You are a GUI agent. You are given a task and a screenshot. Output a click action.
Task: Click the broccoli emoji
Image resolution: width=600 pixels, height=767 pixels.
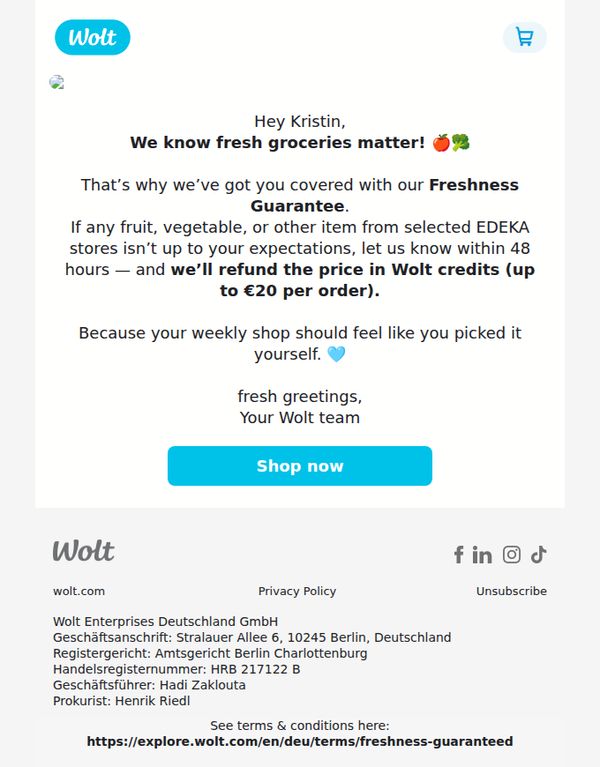click(460, 143)
